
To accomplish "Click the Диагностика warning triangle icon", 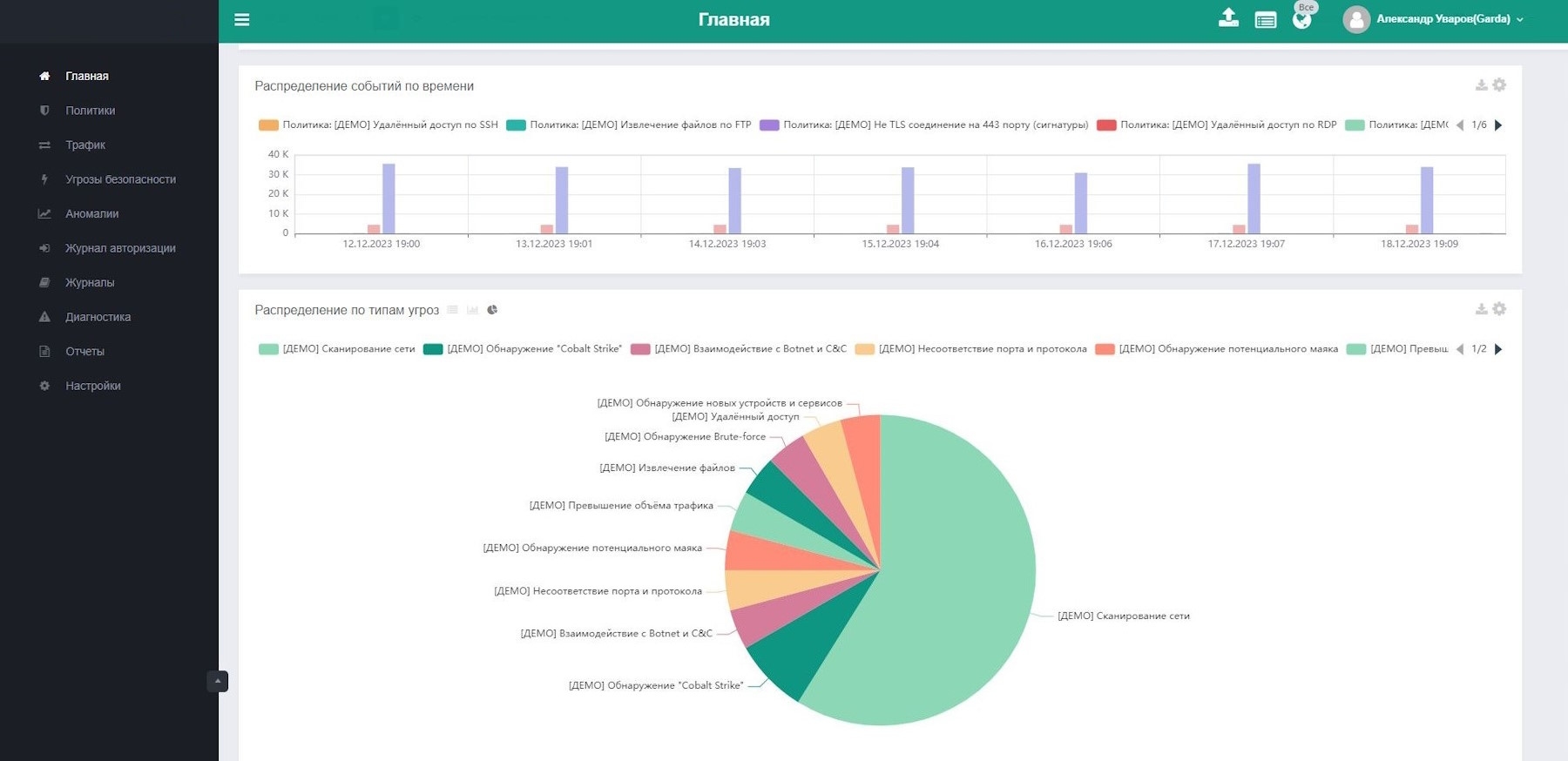I will [44, 317].
